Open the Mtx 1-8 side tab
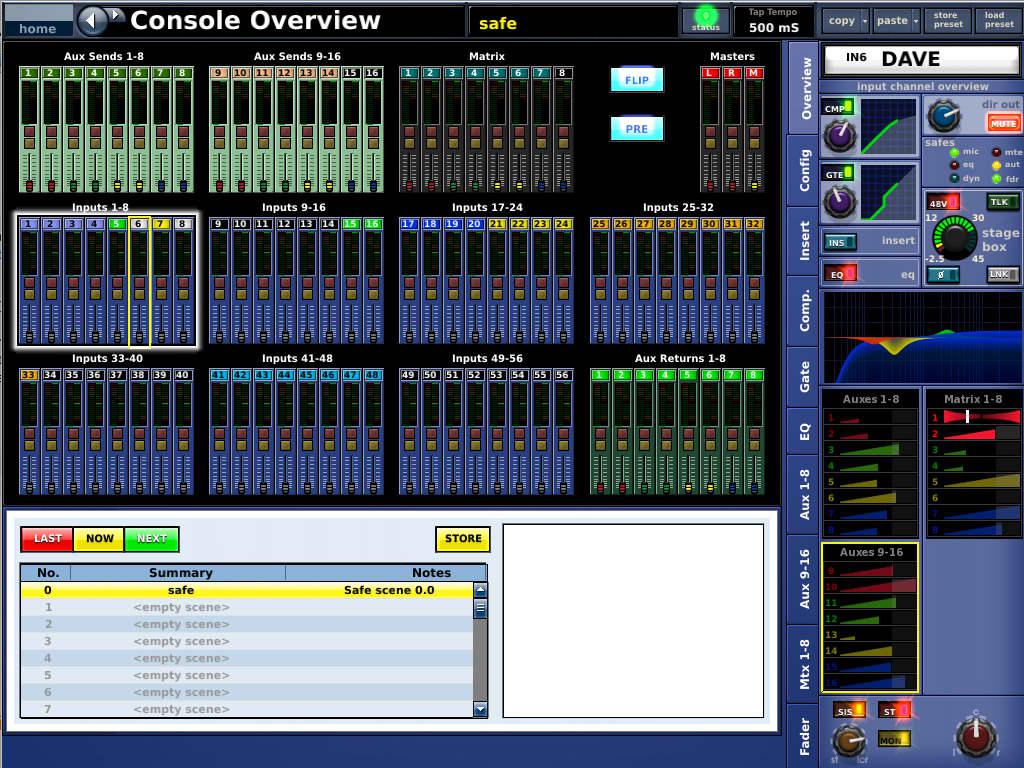The image size is (1024, 768). pyautogui.click(x=805, y=664)
